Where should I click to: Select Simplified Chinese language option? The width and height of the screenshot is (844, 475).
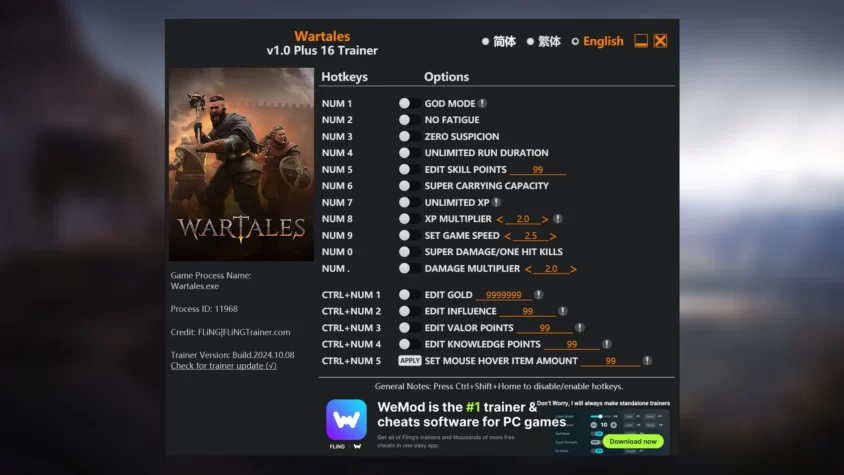[x=499, y=41]
